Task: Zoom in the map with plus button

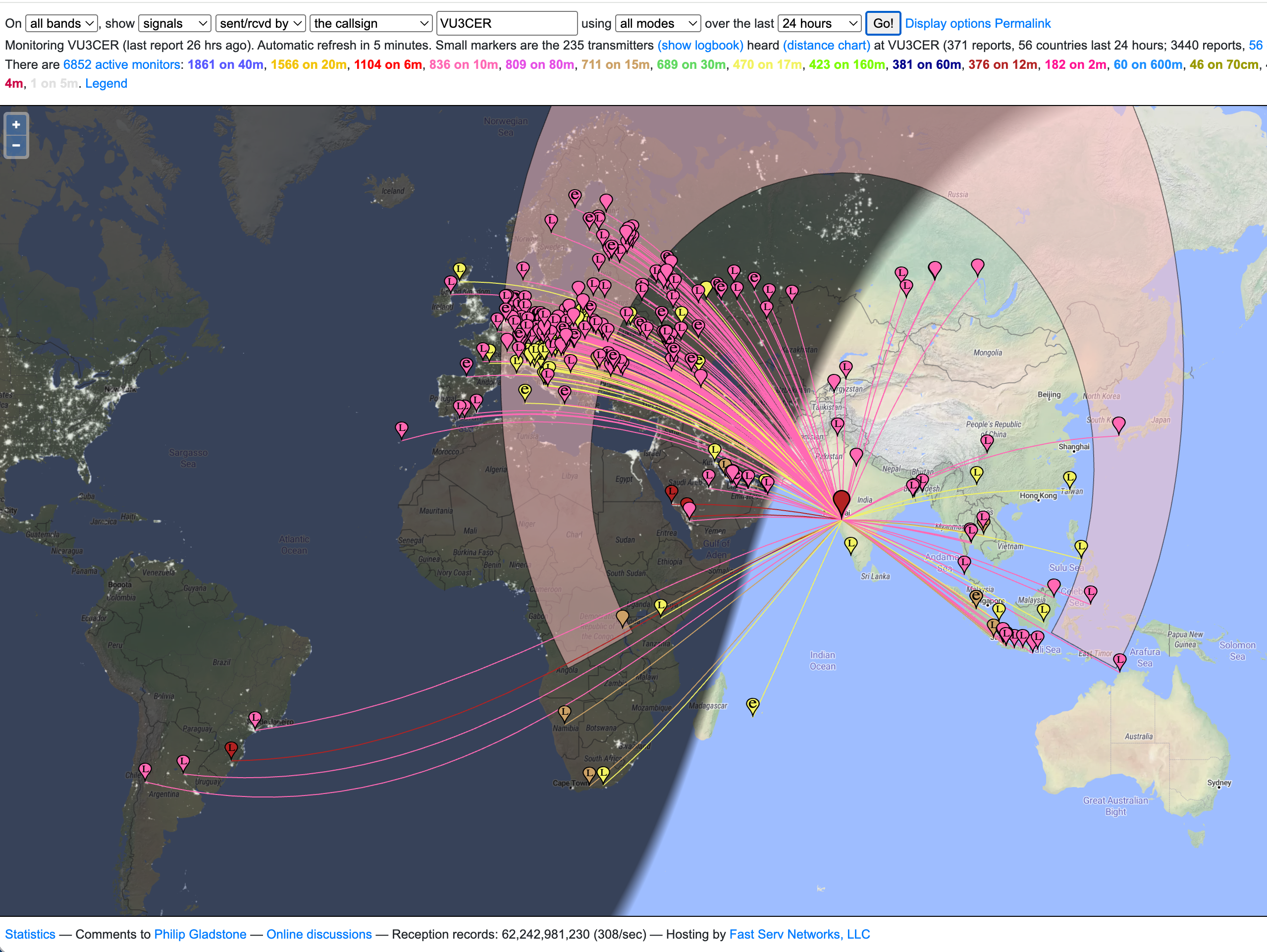Action: point(16,125)
